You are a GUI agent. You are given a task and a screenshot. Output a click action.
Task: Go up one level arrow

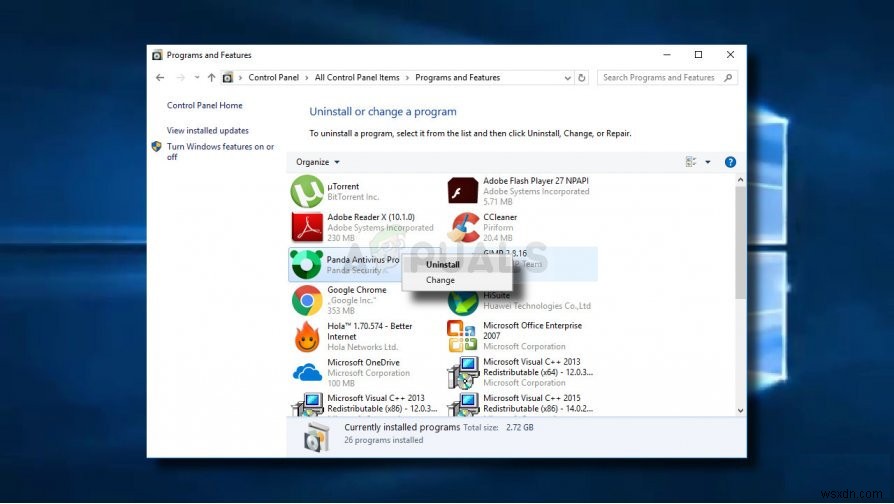(x=211, y=78)
